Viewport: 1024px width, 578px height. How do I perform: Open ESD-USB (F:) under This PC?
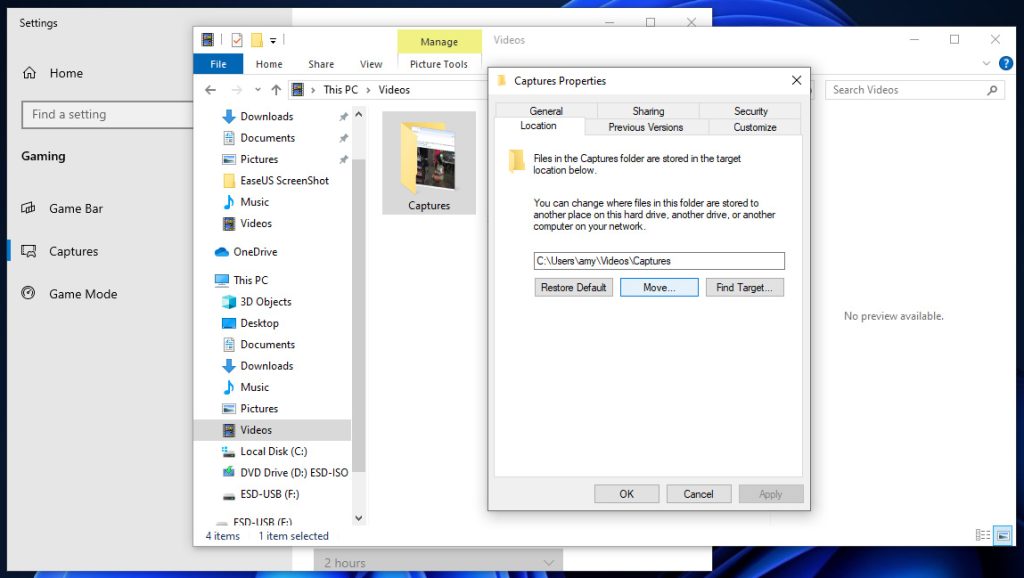coord(270,494)
